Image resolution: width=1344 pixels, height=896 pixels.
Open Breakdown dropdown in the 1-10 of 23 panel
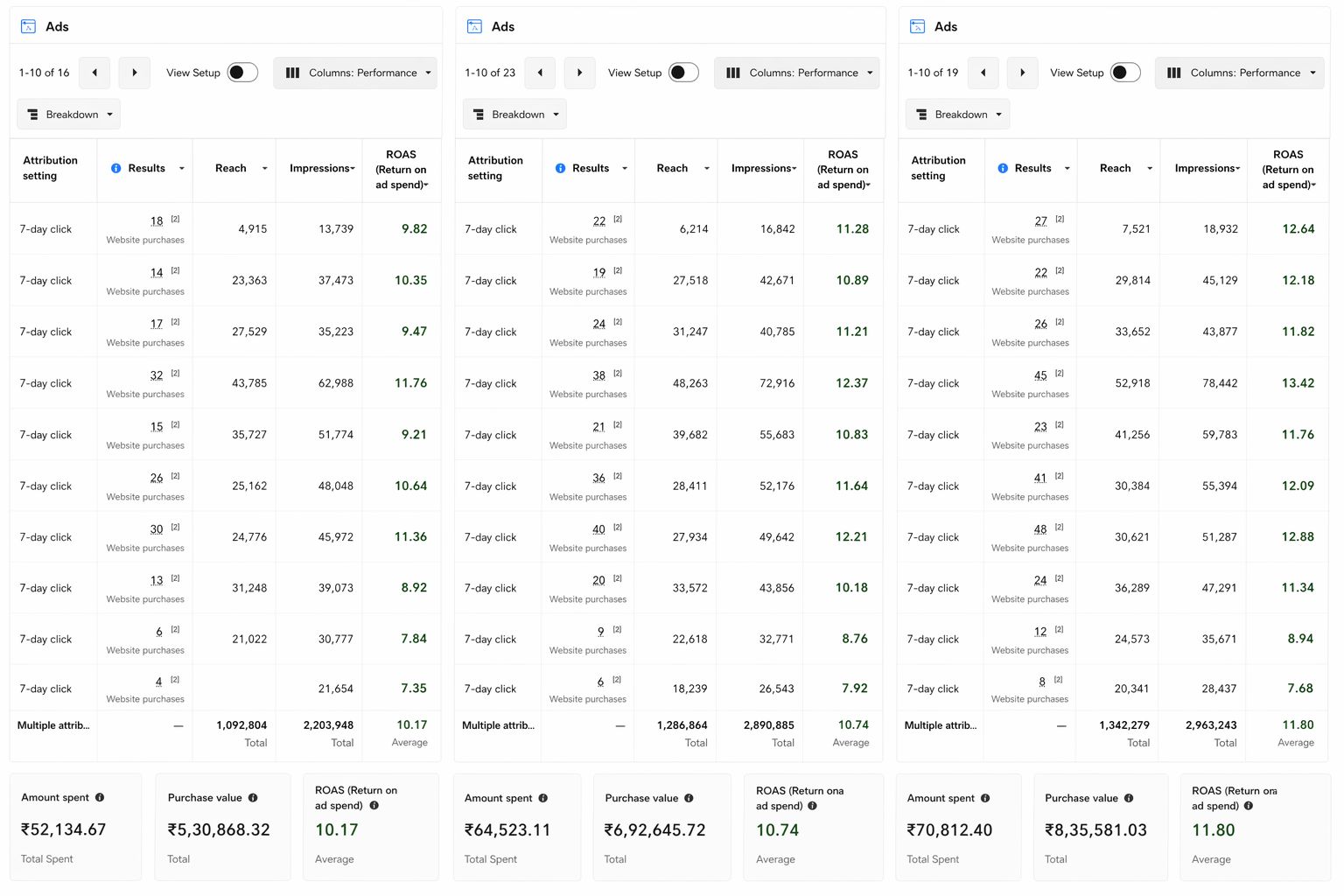pyautogui.click(x=514, y=115)
